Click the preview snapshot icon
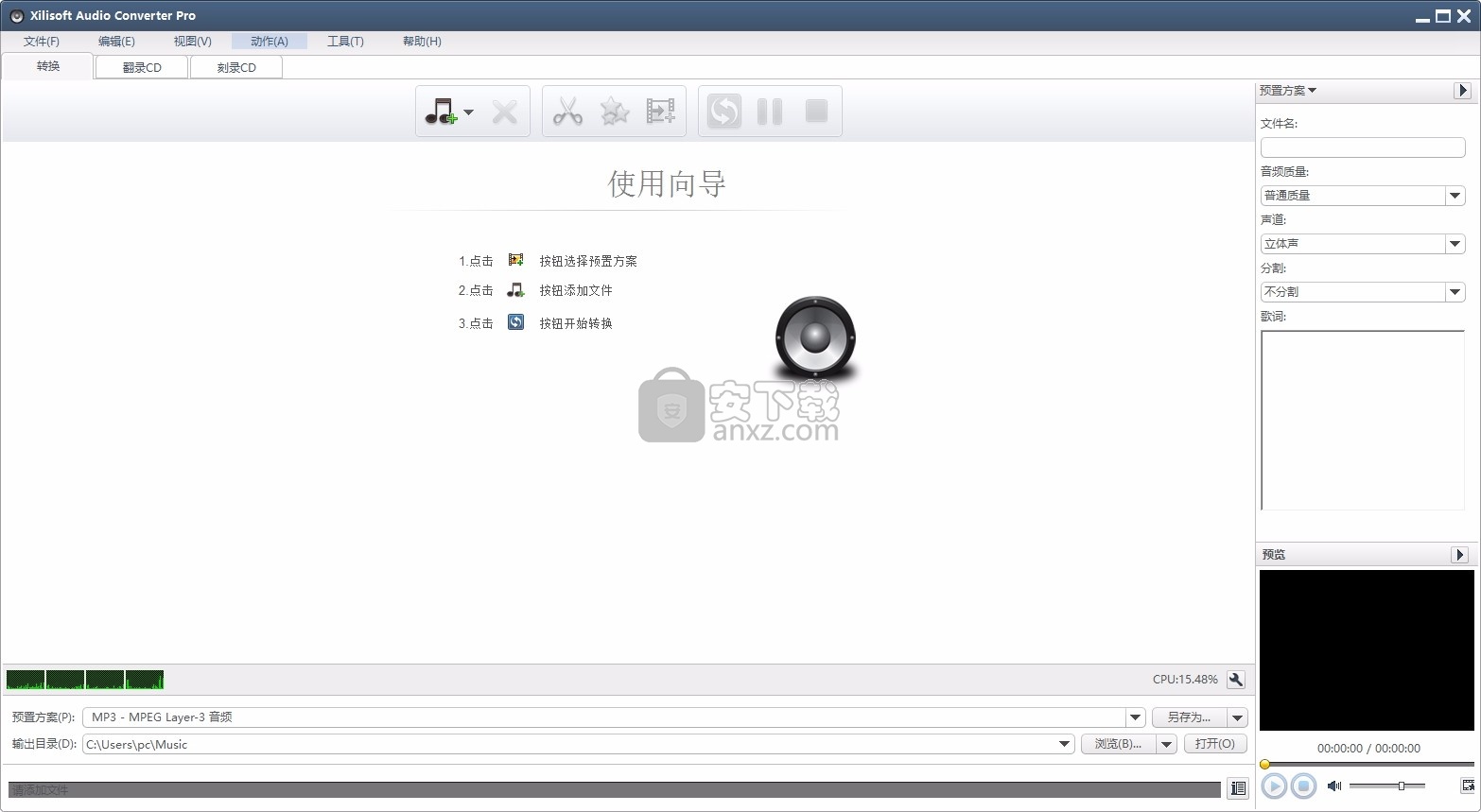 [x=1468, y=786]
